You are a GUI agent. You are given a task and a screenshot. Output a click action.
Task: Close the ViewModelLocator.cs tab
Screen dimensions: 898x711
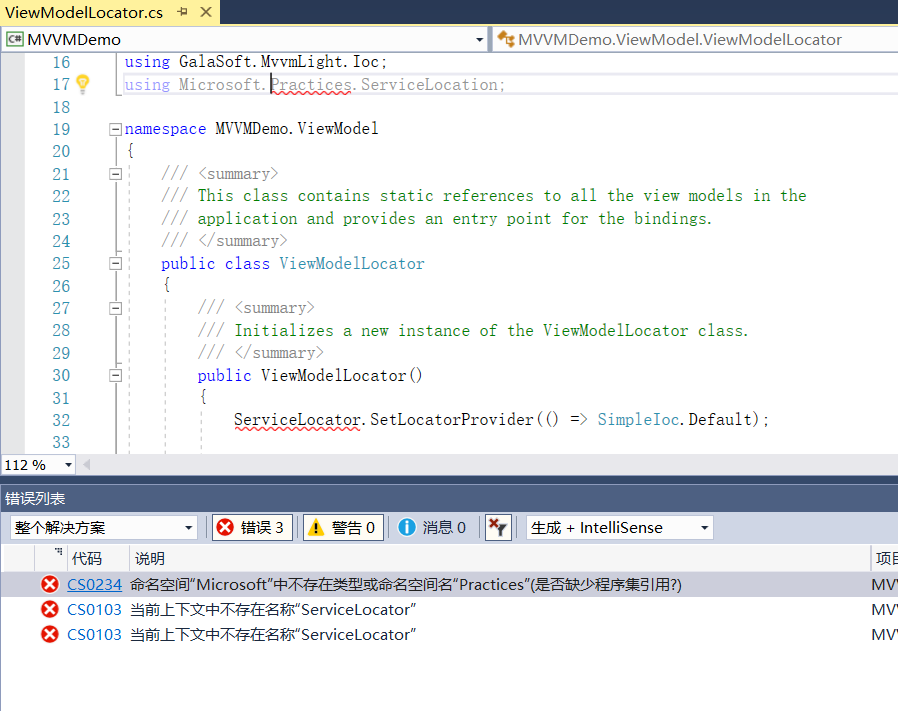206,11
